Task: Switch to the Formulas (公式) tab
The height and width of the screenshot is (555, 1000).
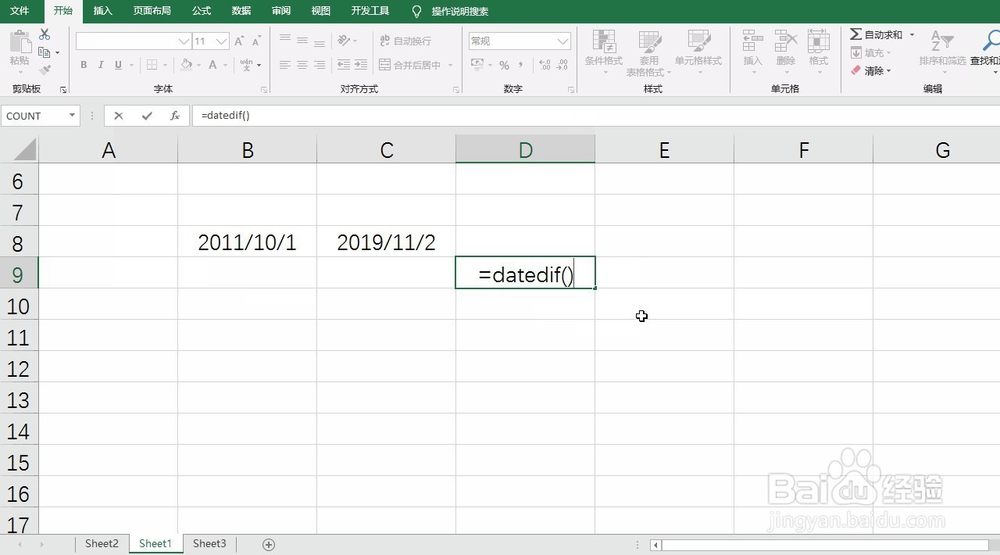Action: 202,11
